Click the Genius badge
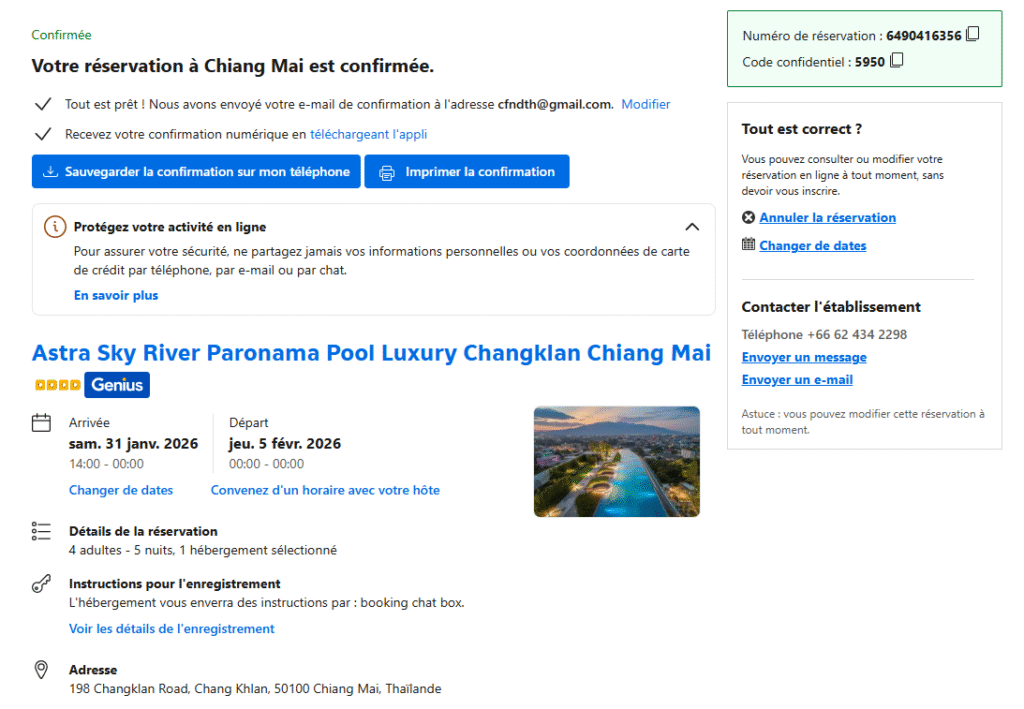The height and width of the screenshot is (709, 1024). pyautogui.click(x=117, y=384)
